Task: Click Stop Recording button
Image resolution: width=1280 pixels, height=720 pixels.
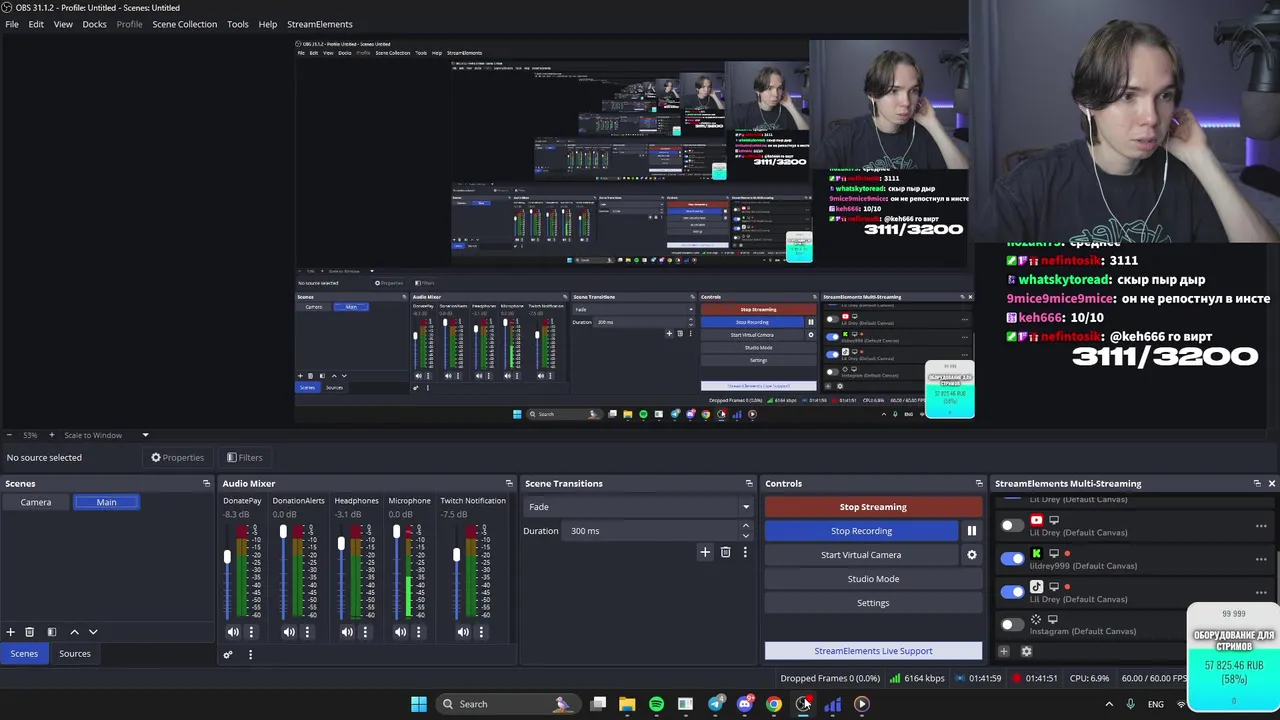Action: pos(861,531)
